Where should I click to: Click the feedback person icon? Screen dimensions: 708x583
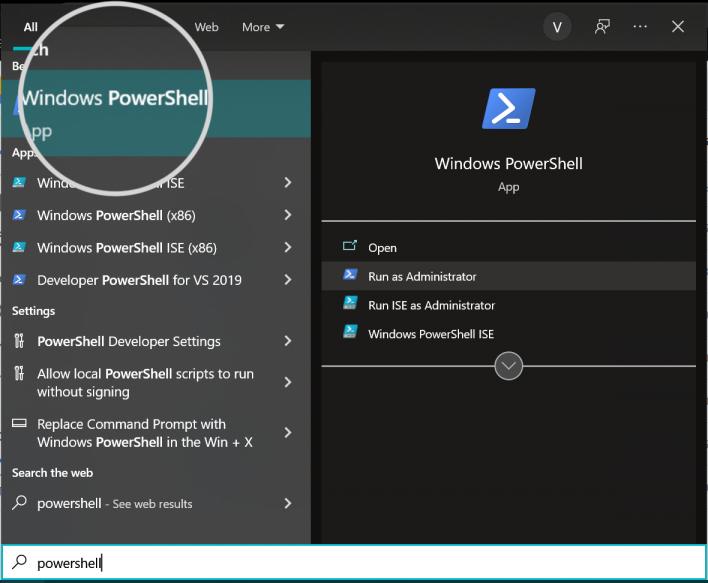click(x=602, y=27)
